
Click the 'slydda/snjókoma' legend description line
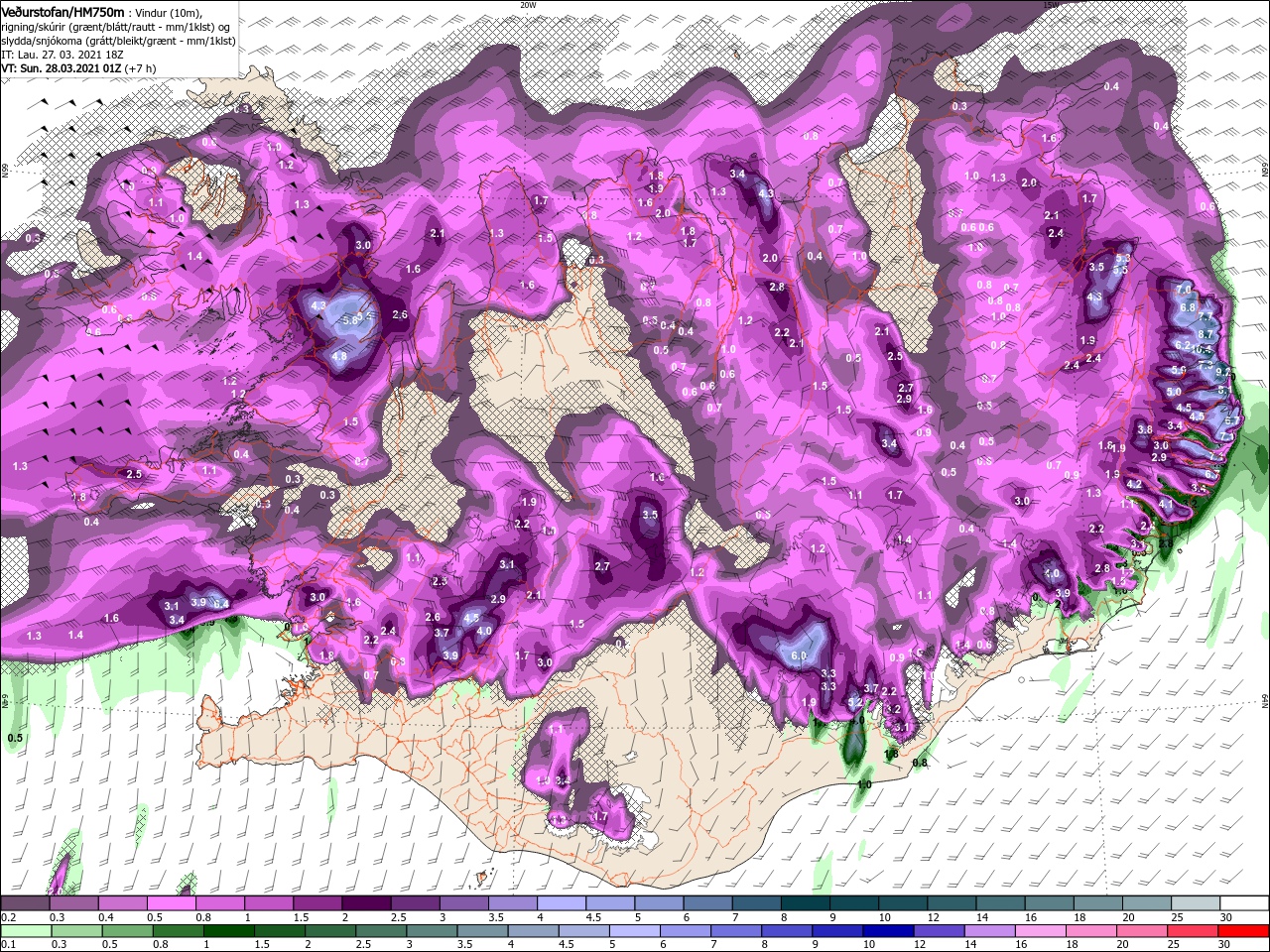(118, 41)
